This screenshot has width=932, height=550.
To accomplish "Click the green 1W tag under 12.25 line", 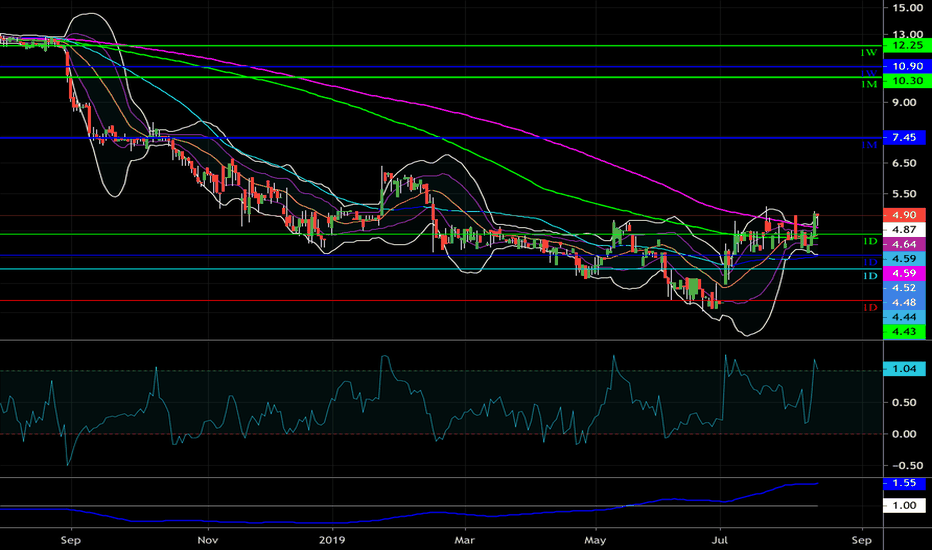I will 869,53.
